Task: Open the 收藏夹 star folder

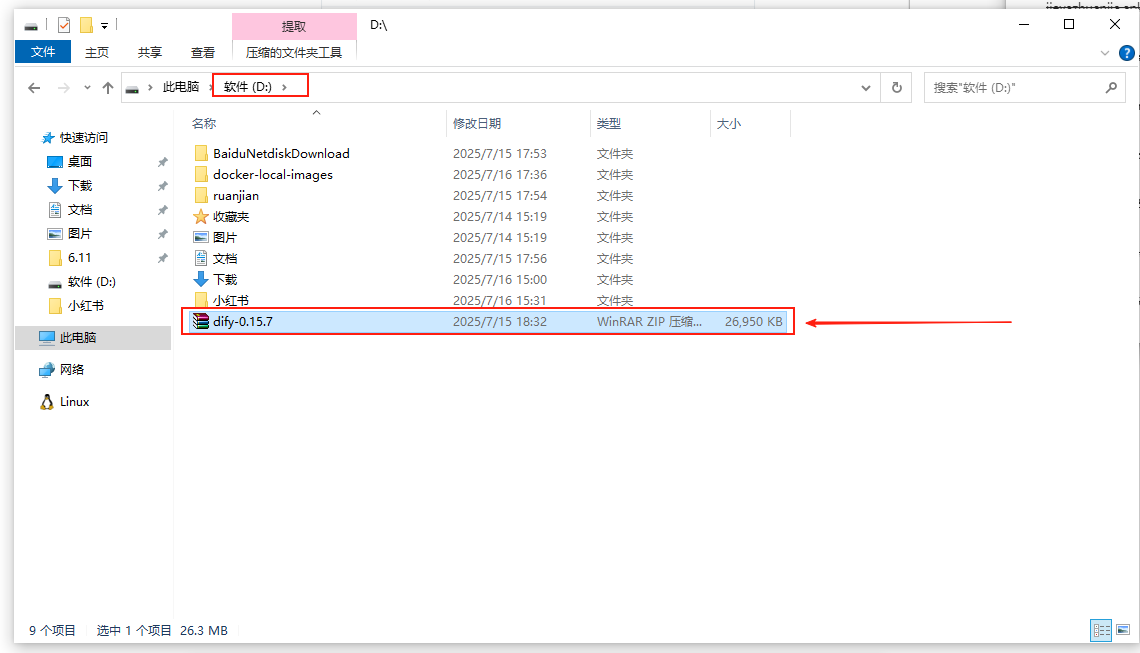Action: (230, 217)
